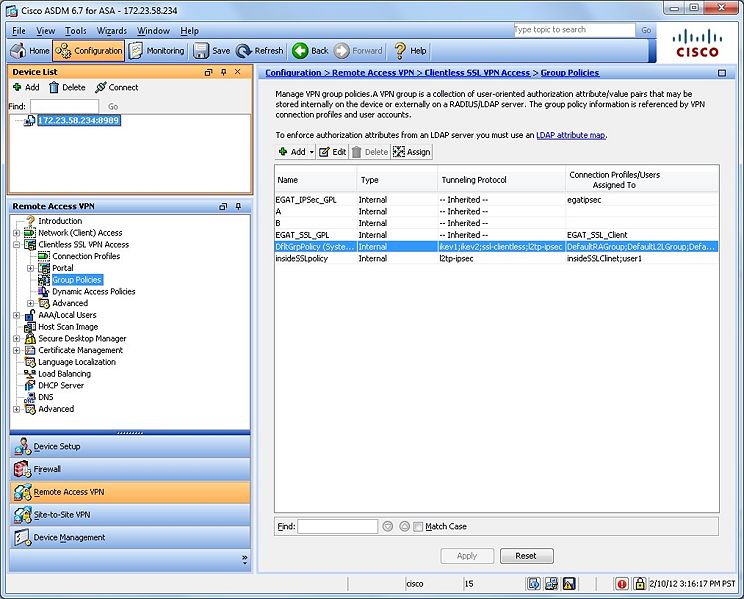Expand Network (Client) Access node
Image resolution: width=744 pixels, height=599 pixels.
coord(17,233)
